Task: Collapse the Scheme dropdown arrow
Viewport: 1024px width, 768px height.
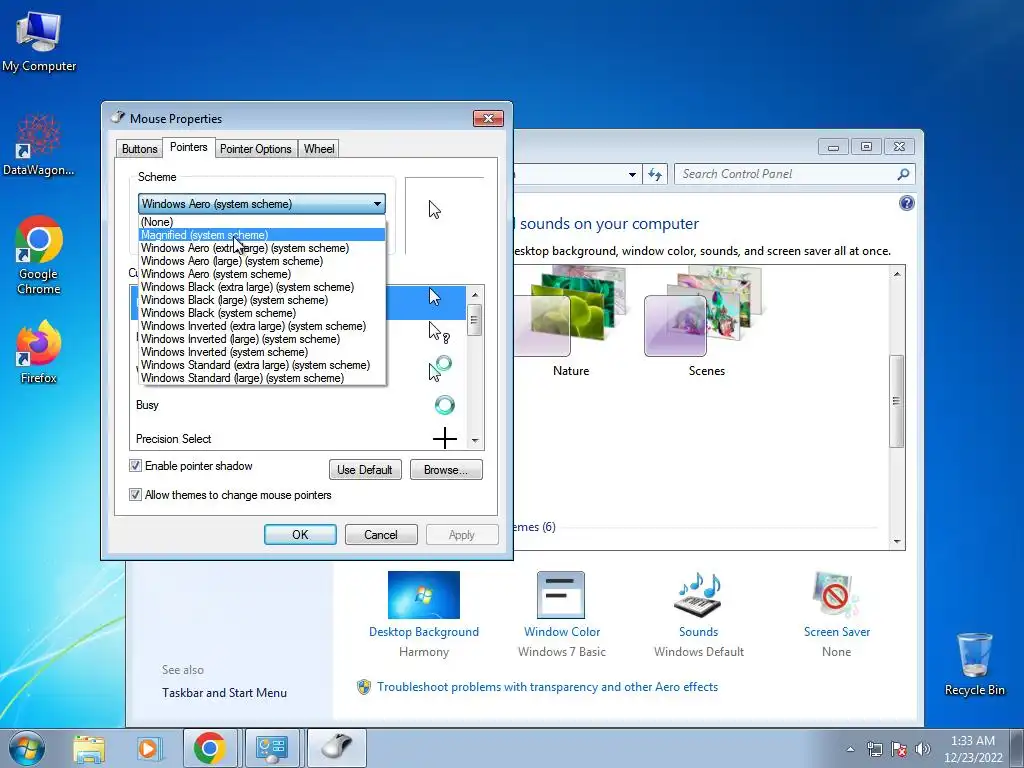Action: coord(377,204)
